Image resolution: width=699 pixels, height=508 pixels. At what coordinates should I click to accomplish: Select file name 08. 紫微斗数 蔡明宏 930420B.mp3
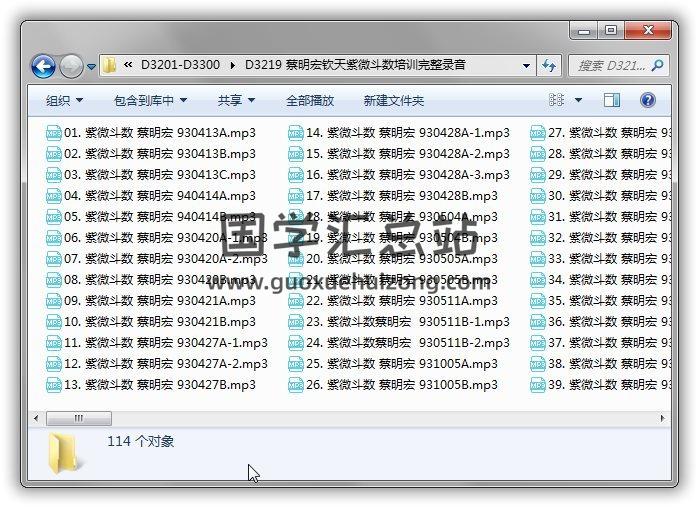[160, 280]
